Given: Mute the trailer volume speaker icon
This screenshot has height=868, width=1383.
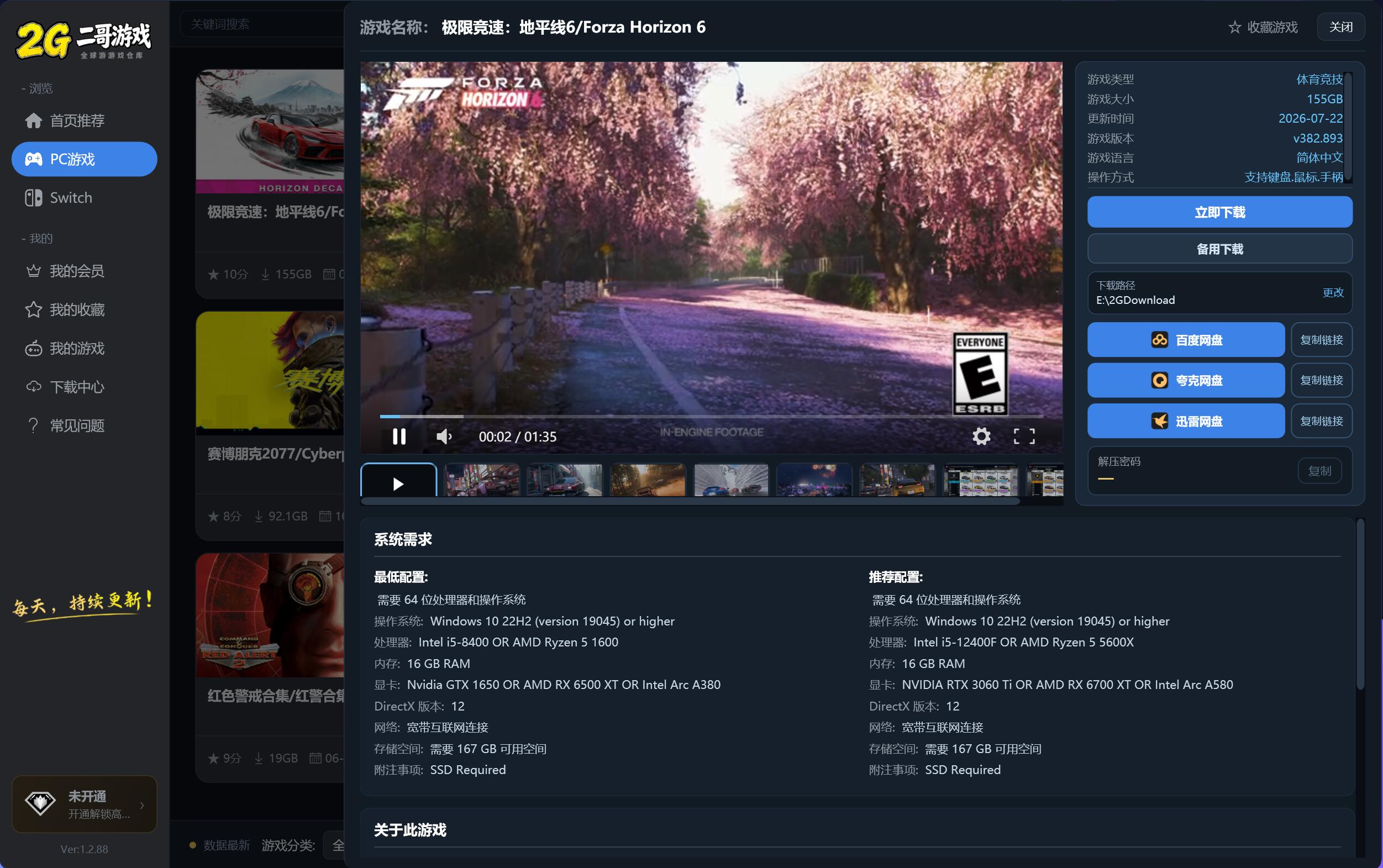Looking at the screenshot, I should pos(444,437).
